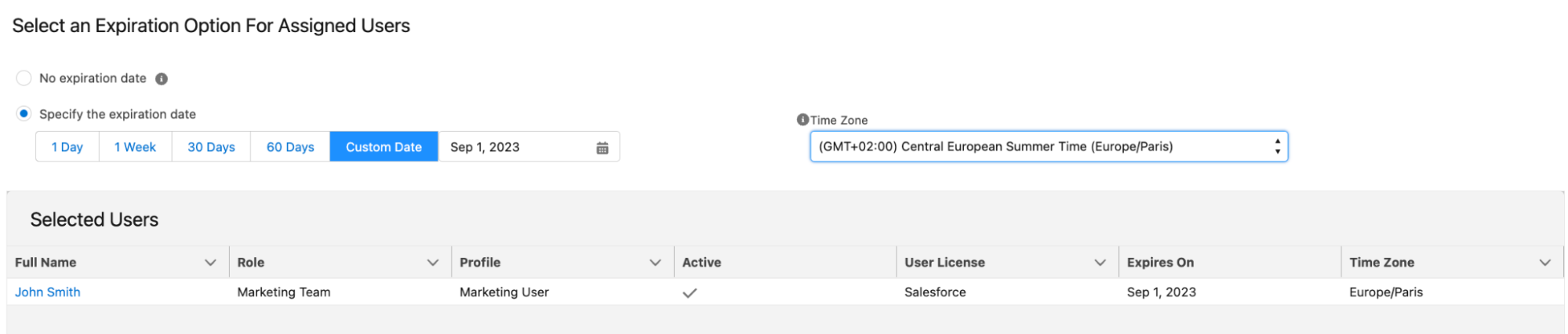Open the Time Zone column menu chevron
The image size is (1568, 334).
1545,263
